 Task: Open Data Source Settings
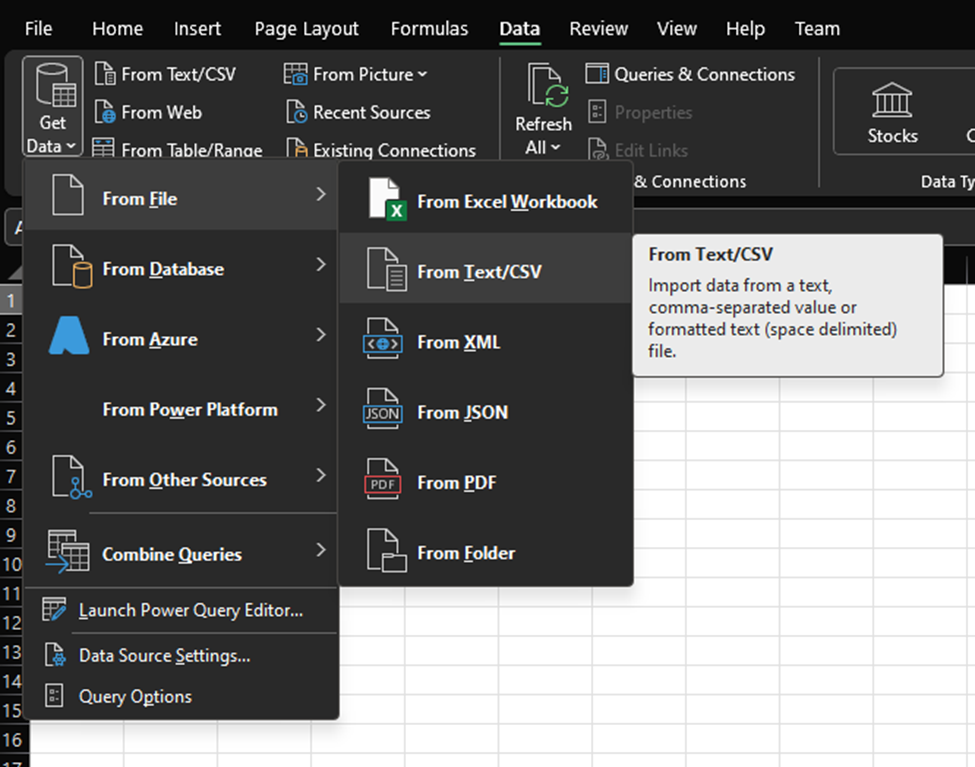(x=165, y=656)
